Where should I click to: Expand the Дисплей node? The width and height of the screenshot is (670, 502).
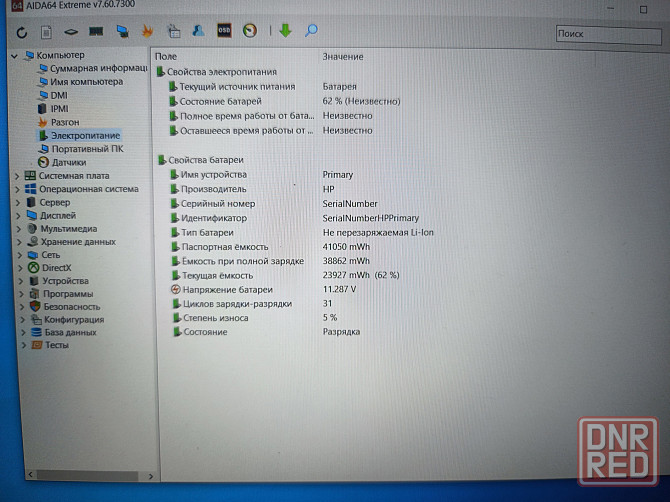coord(19,216)
